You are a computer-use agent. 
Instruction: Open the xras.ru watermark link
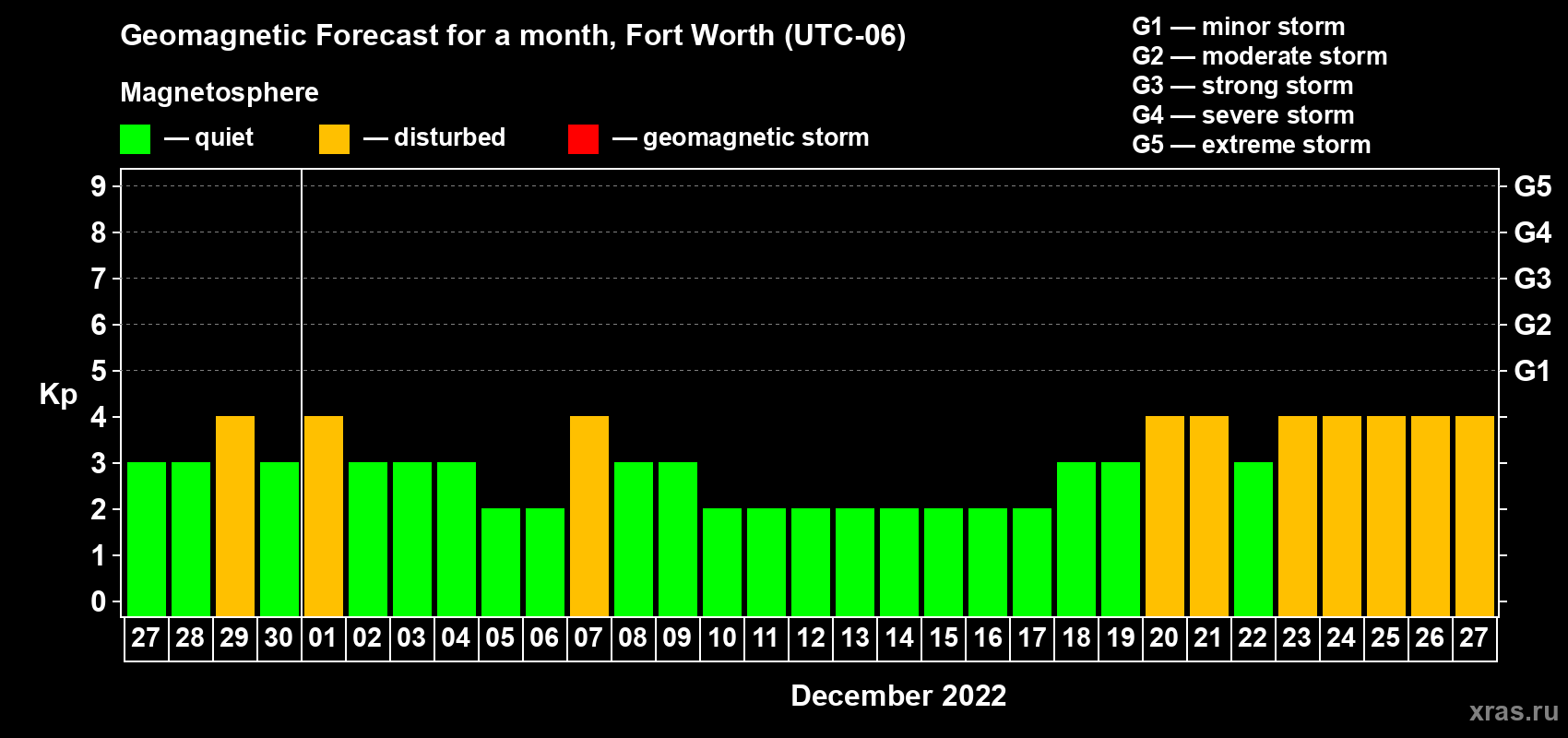pos(1513,711)
